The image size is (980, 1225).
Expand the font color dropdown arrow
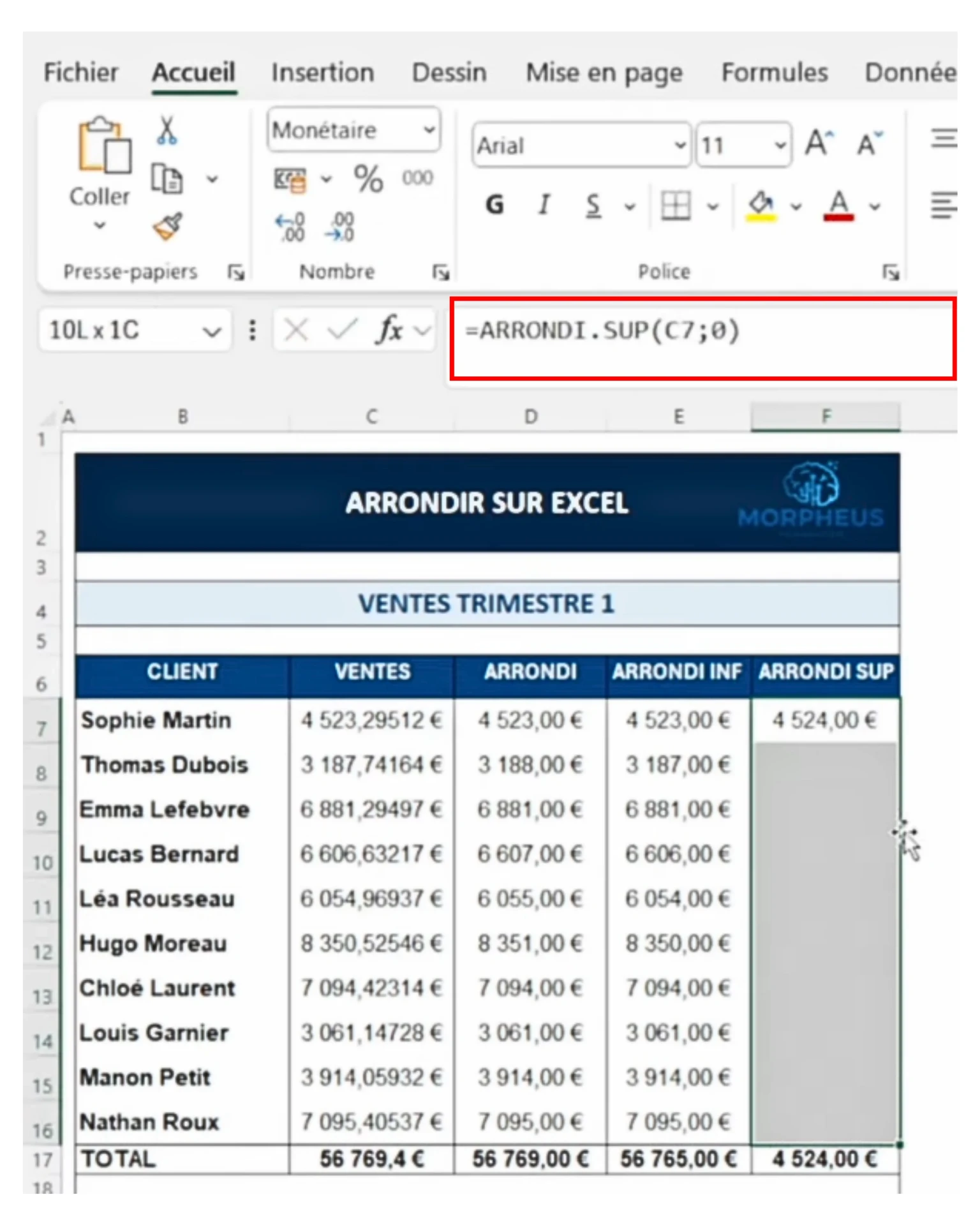[875, 207]
